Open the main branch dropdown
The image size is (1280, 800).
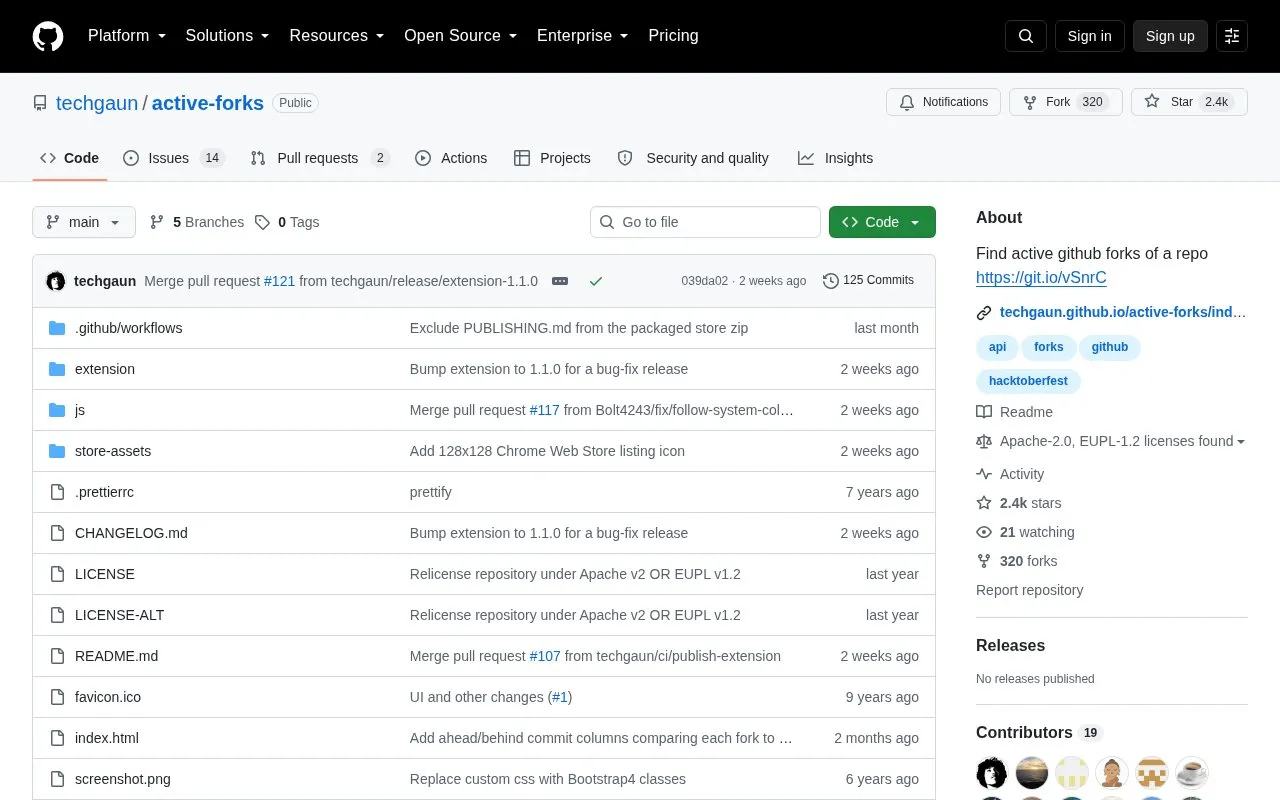click(x=84, y=222)
